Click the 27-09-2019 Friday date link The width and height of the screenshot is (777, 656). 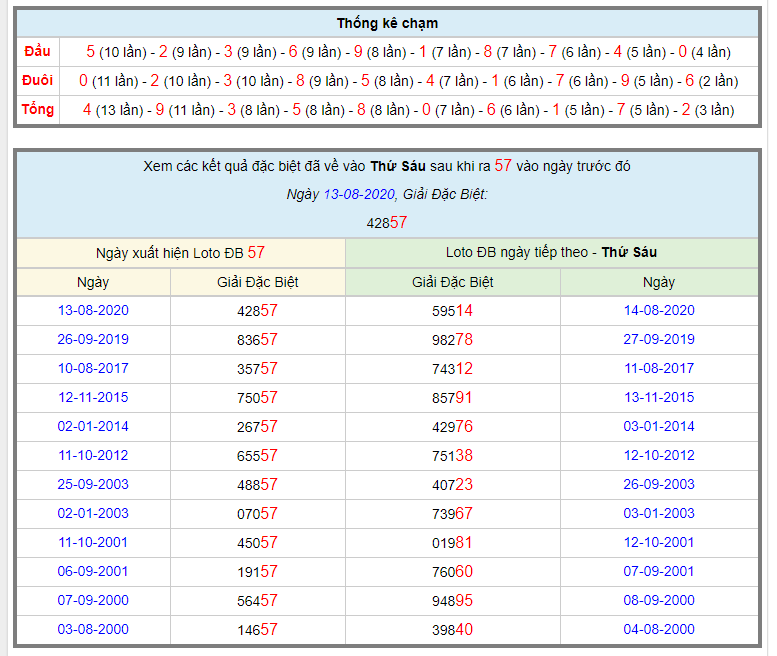pos(659,339)
